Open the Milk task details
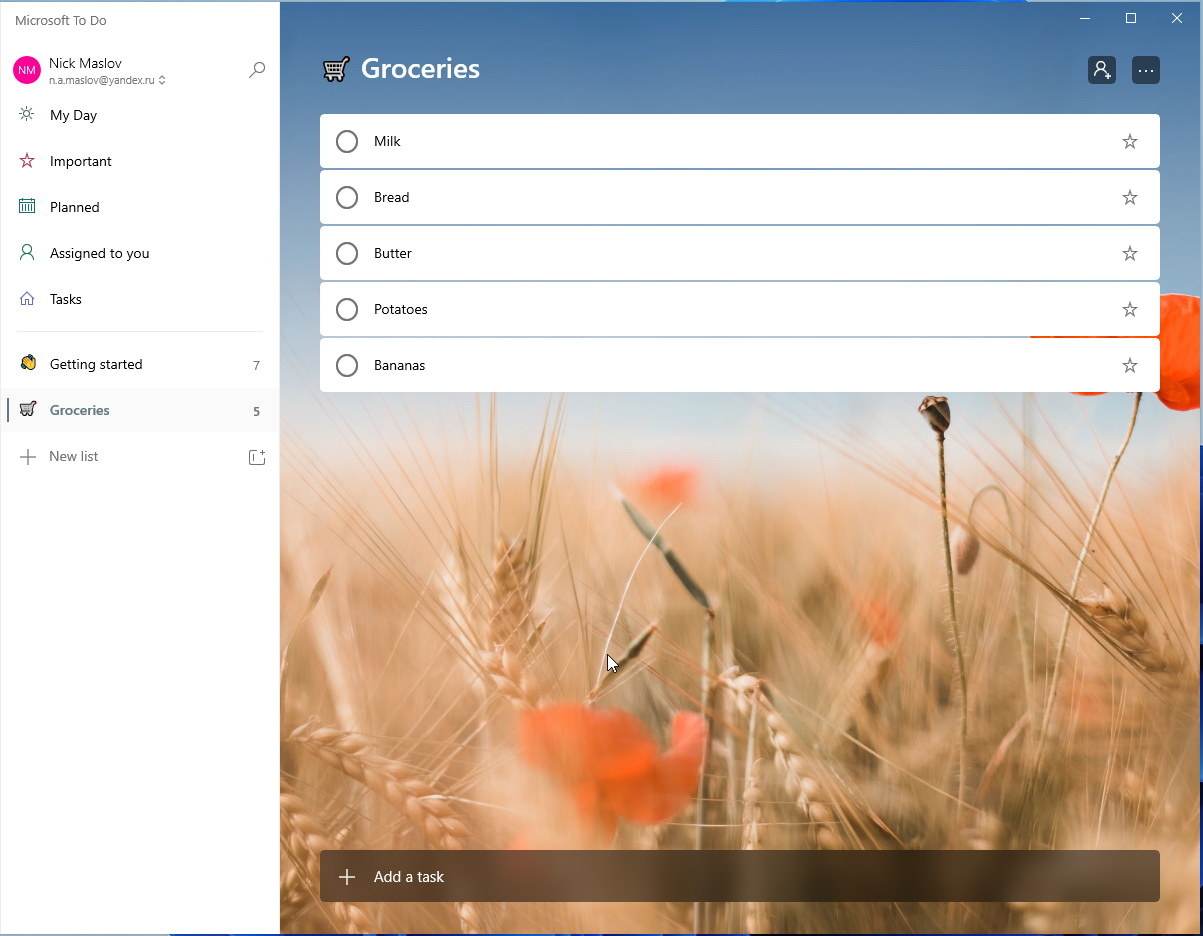Screen dimensions: 1203x936 740,141
